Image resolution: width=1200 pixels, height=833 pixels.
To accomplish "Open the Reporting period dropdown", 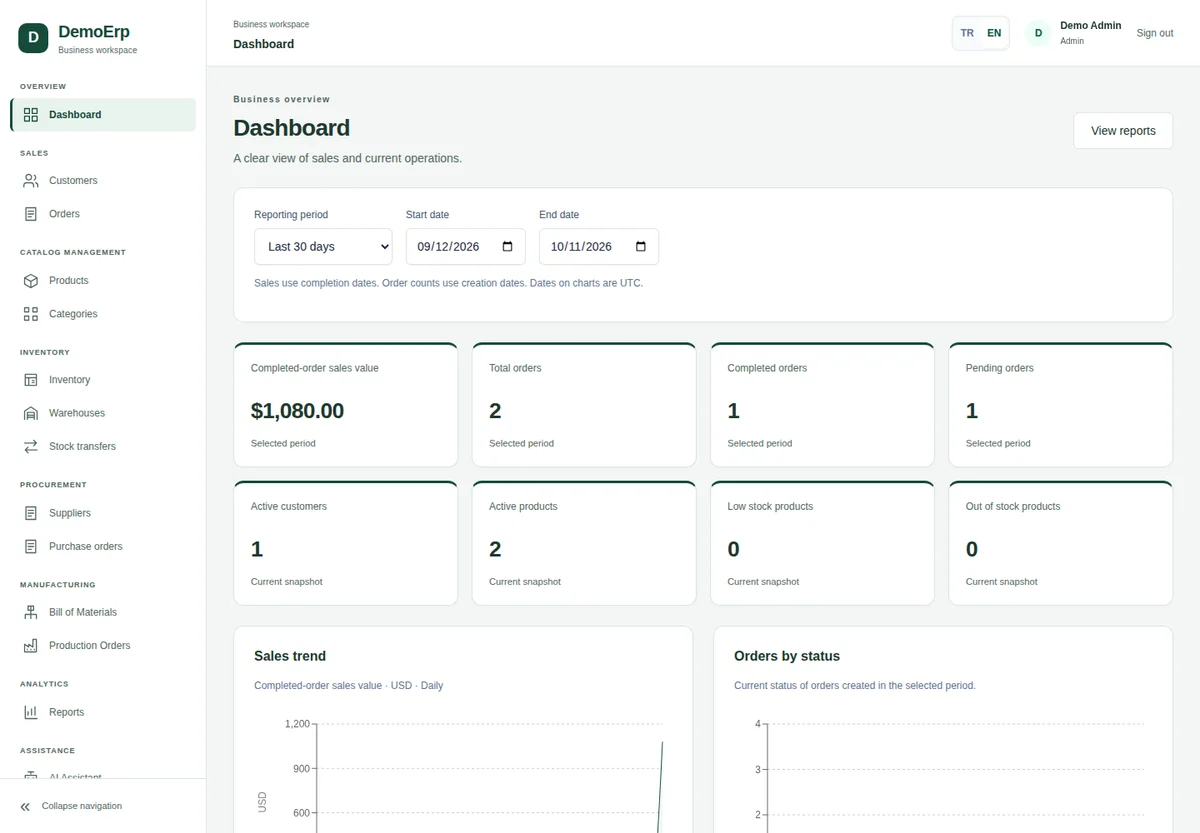I will coord(323,247).
